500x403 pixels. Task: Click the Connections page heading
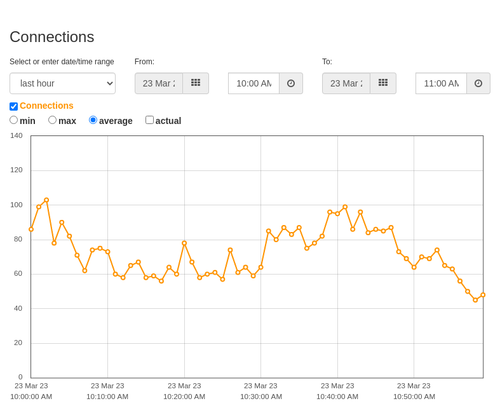point(52,37)
